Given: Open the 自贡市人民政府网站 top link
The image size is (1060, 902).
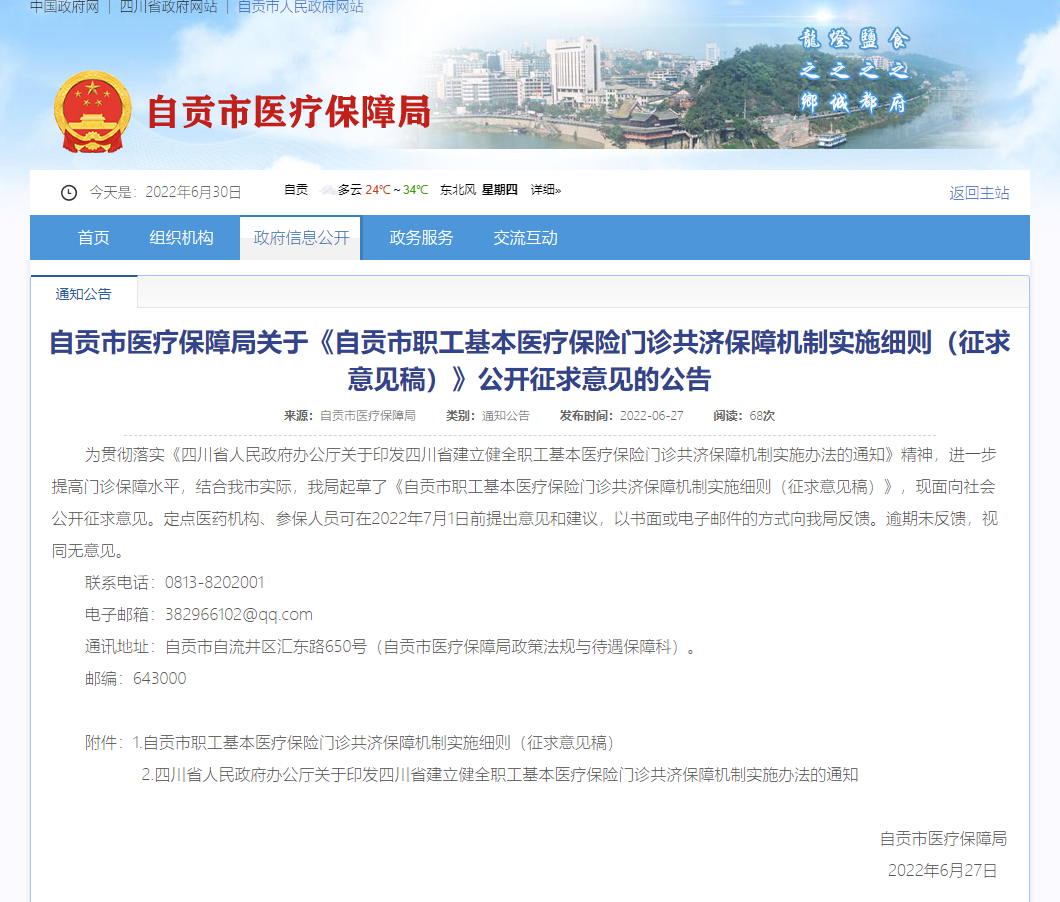Looking at the screenshot, I should [x=300, y=7].
